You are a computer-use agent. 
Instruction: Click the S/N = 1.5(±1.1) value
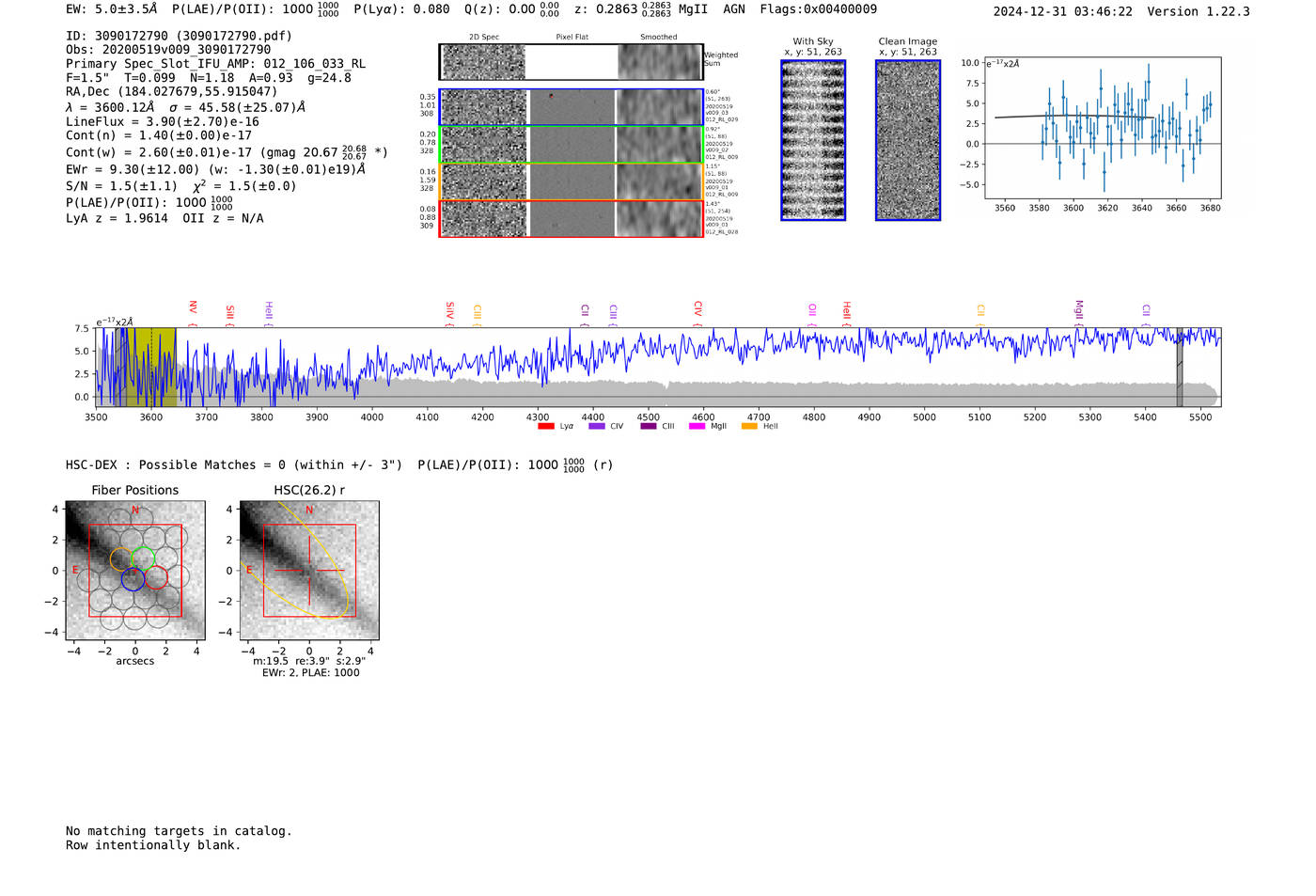click(x=121, y=185)
